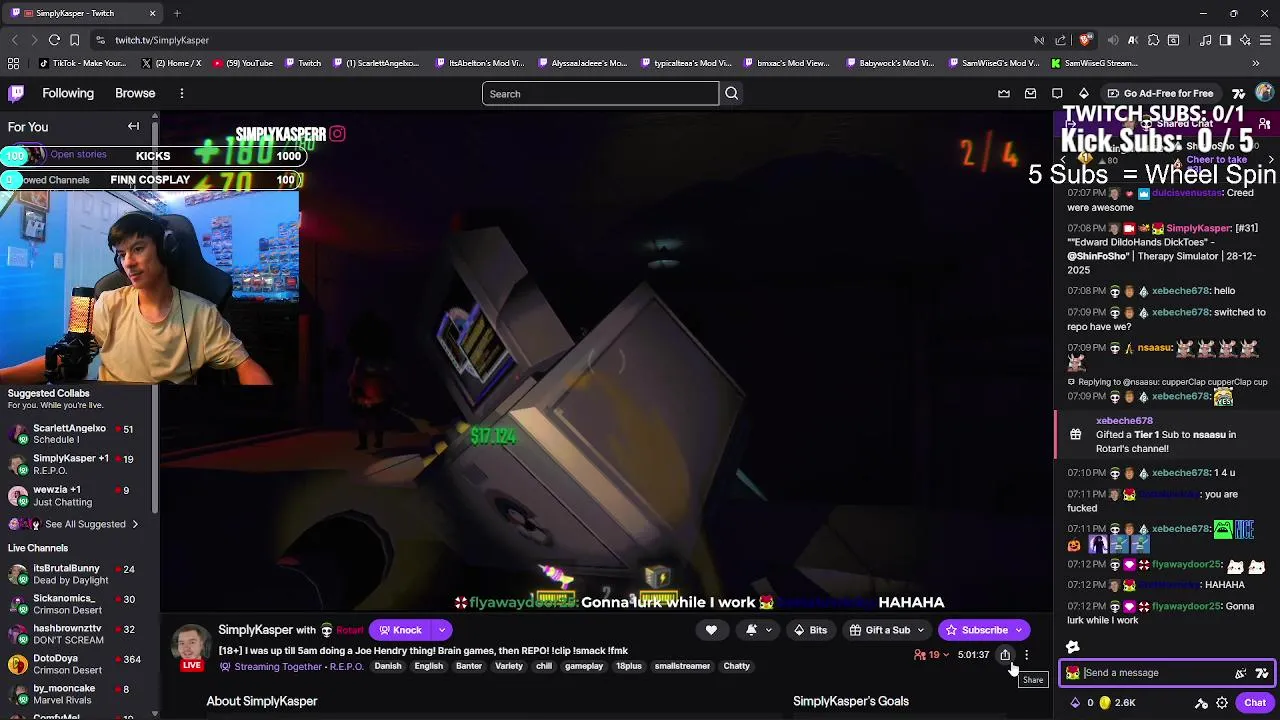Open the Brave Shields lion icon

[1085, 40]
